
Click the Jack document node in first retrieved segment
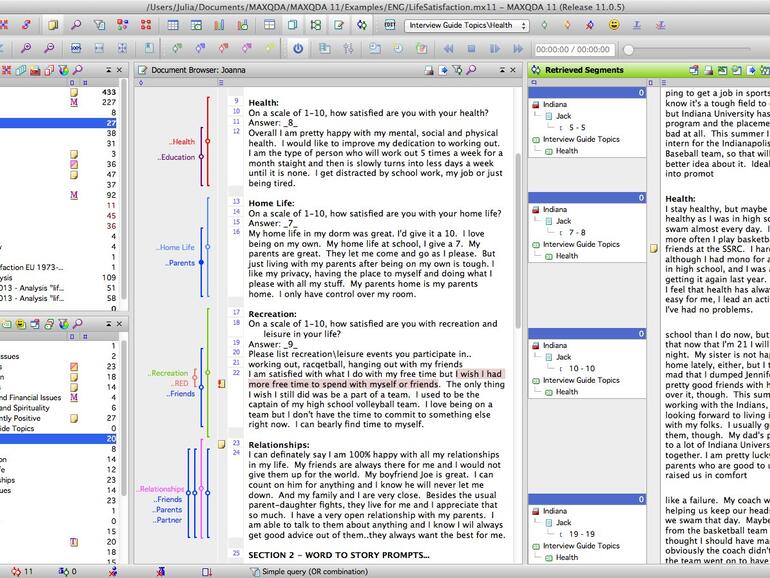pyautogui.click(x=562, y=116)
